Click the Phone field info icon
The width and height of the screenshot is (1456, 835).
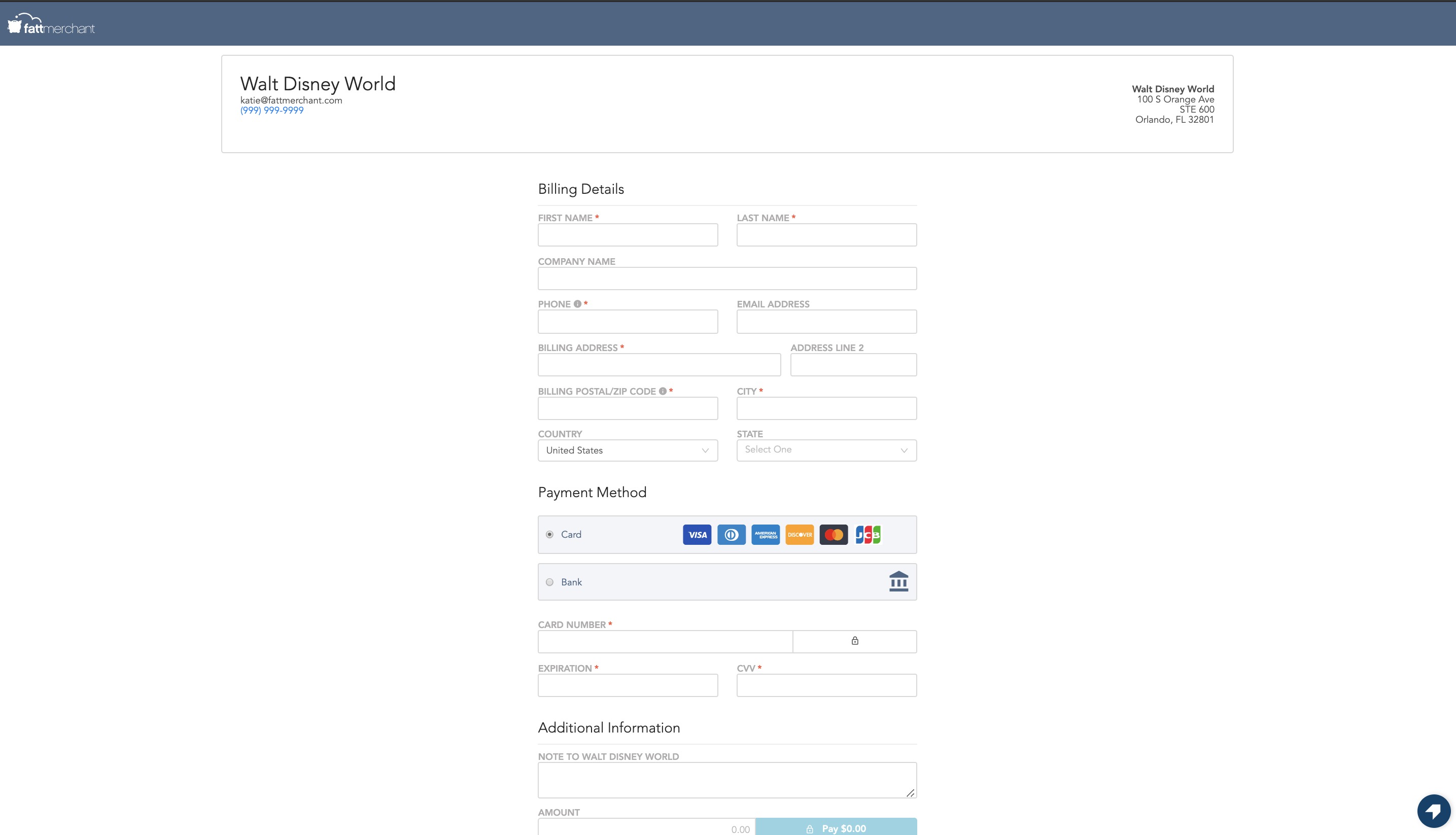(x=577, y=304)
